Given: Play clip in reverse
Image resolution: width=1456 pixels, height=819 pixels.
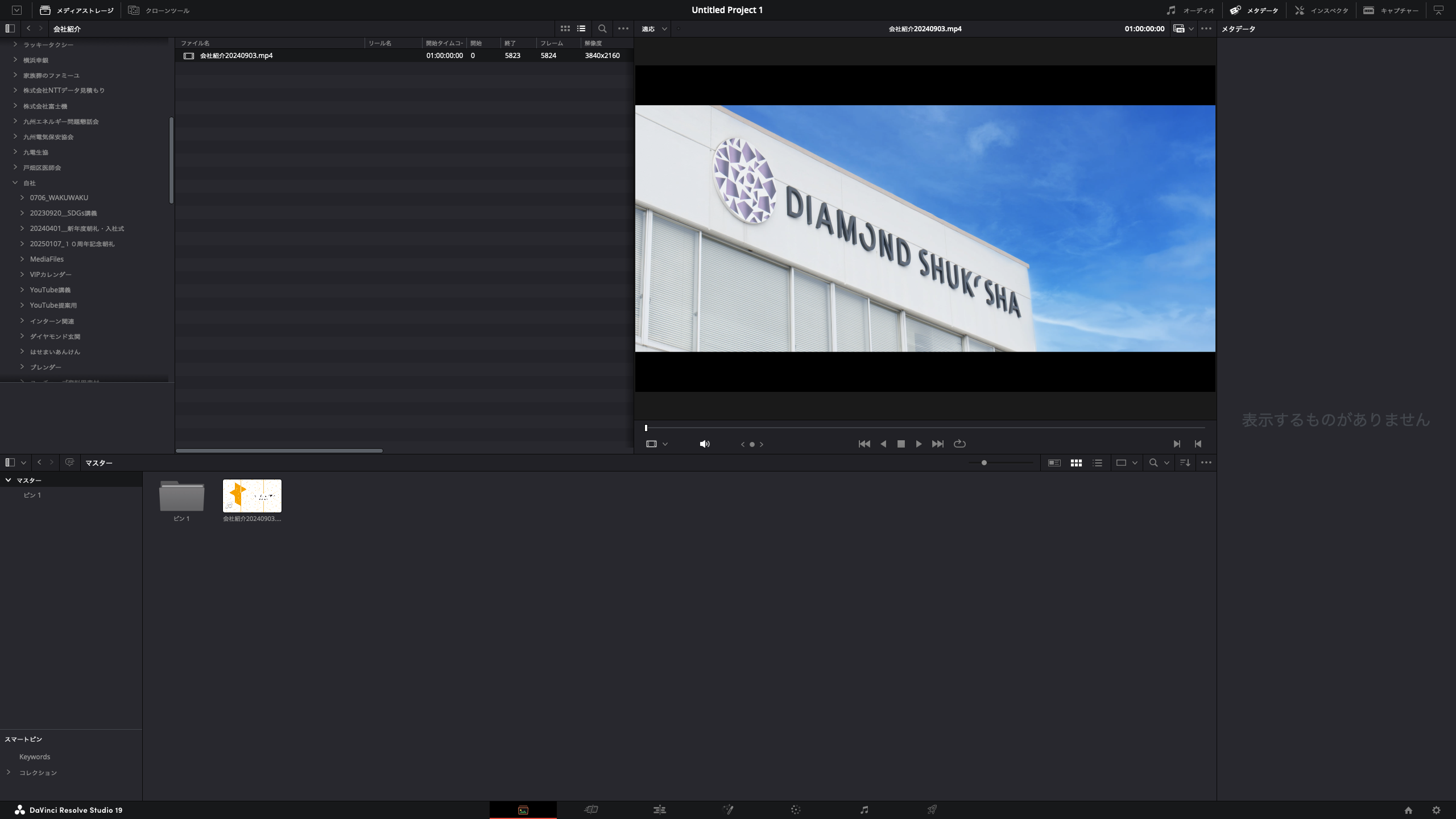Looking at the screenshot, I should (x=883, y=444).
